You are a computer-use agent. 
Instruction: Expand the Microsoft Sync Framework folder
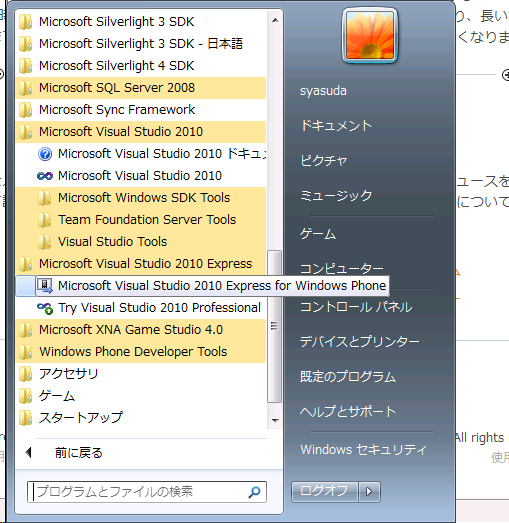(x=140, y=110)
